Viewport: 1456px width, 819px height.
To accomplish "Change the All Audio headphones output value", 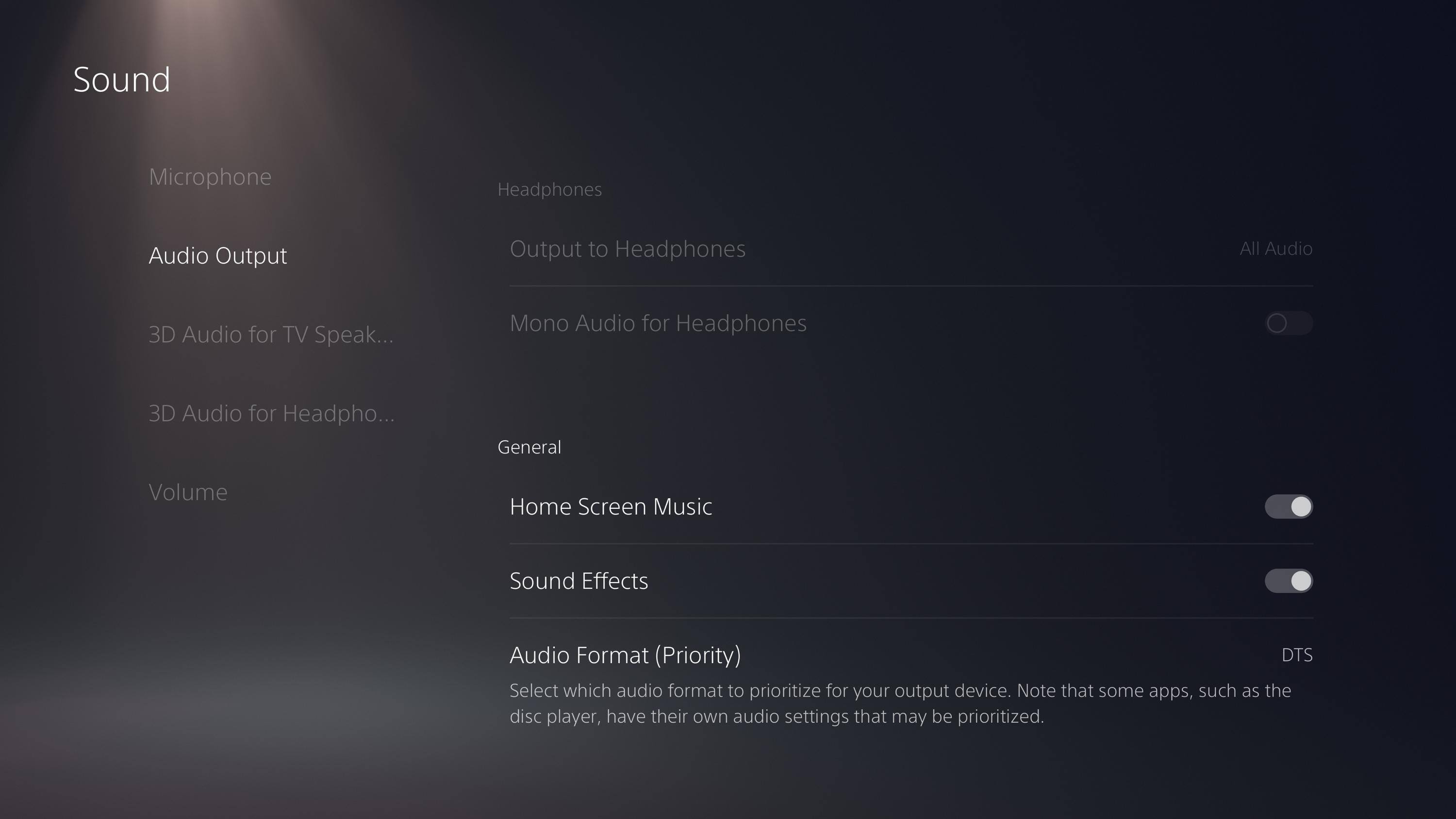I will [1275, 249].
